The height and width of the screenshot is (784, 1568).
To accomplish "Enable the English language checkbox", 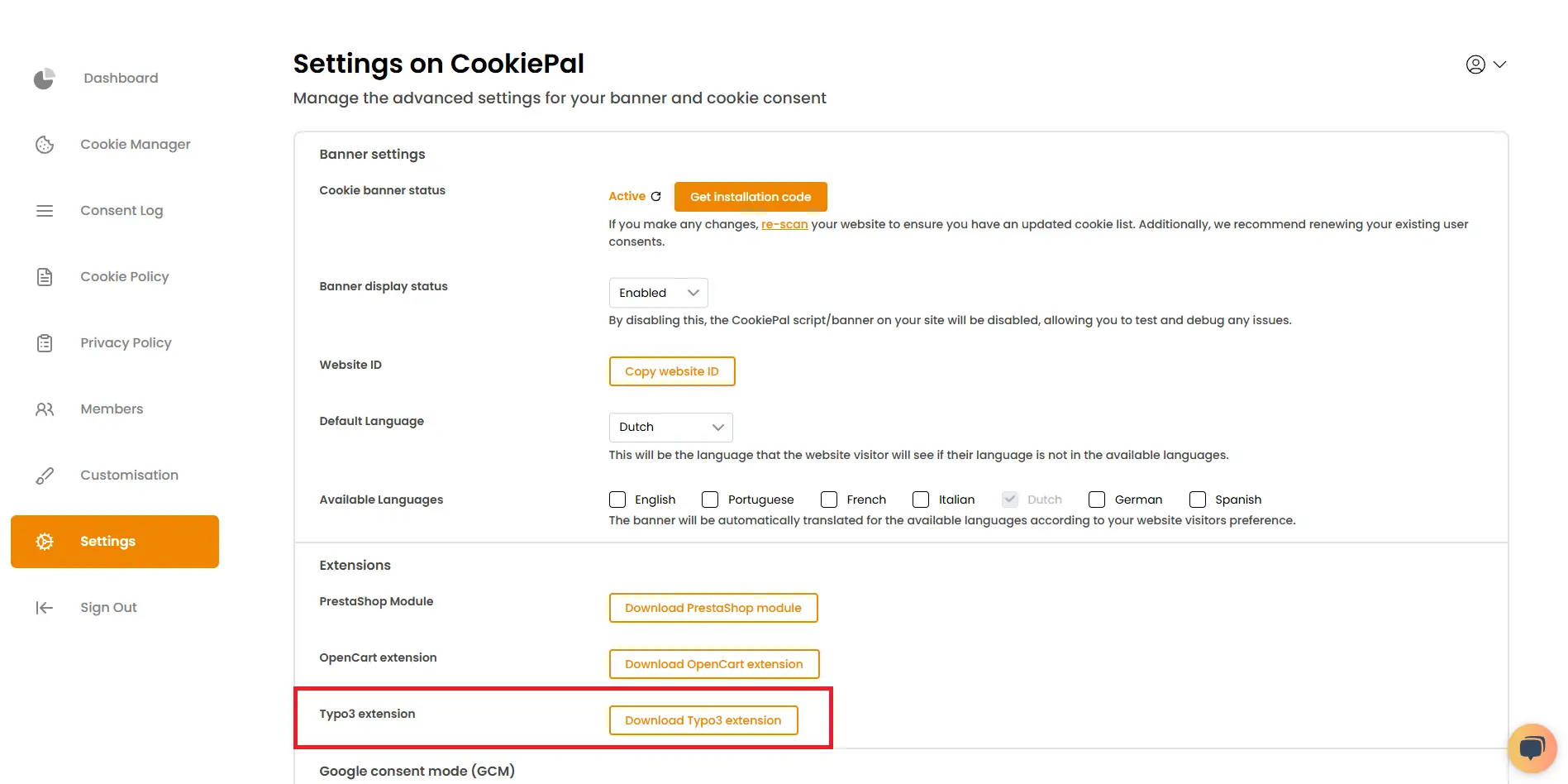I will (617, 500).
